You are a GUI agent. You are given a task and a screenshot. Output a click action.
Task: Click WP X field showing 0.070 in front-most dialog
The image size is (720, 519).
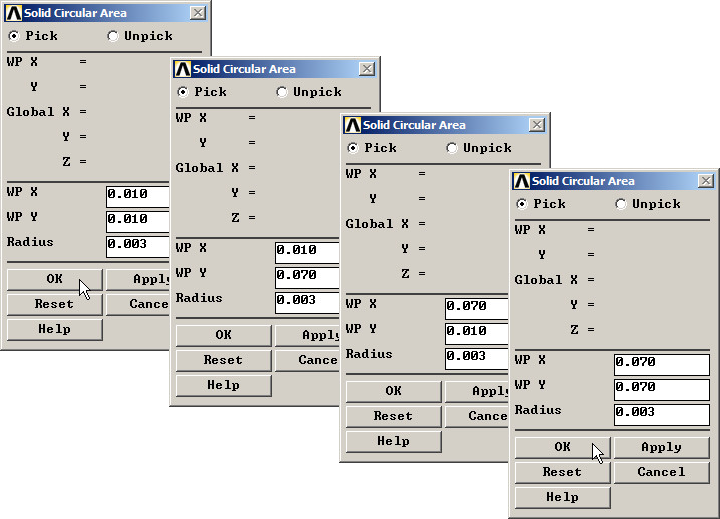[661, 364]
